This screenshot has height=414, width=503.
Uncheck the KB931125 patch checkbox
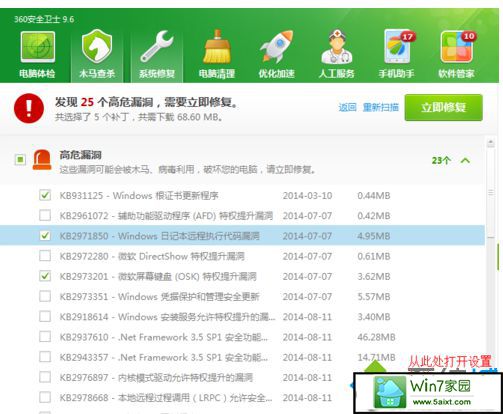[x=45, y=195]
